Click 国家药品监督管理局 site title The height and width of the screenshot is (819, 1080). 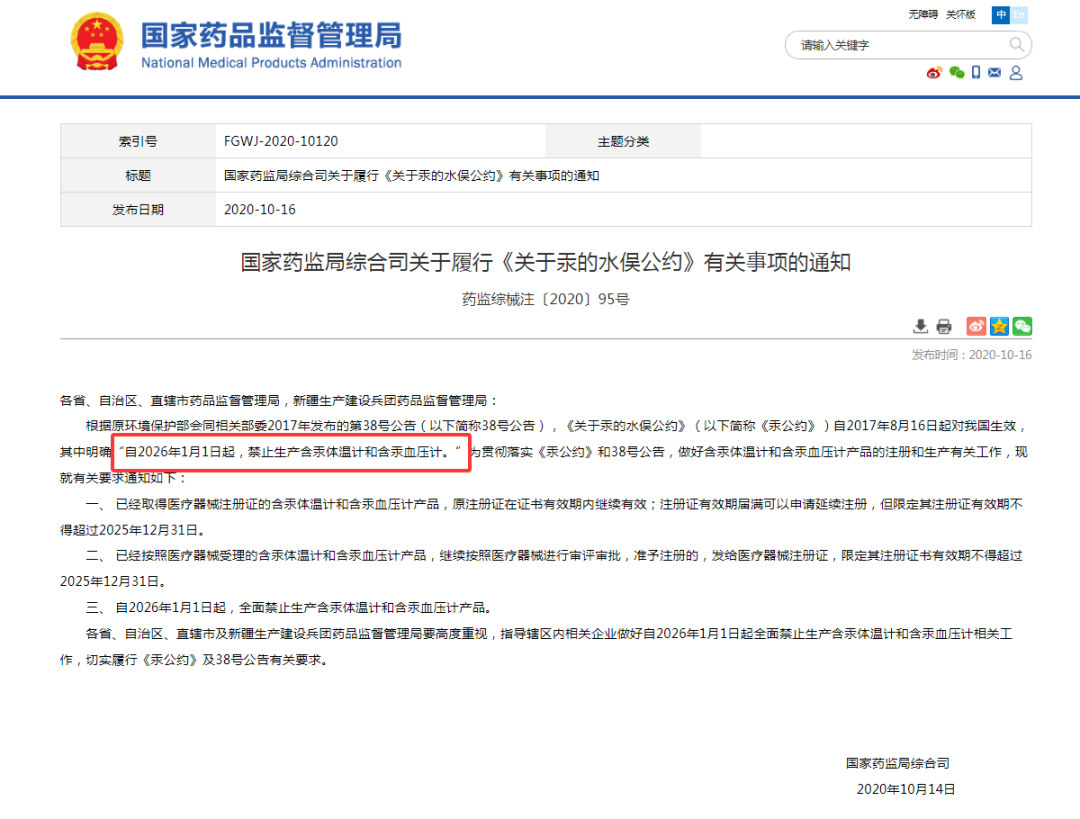click(x=270, y=36)
